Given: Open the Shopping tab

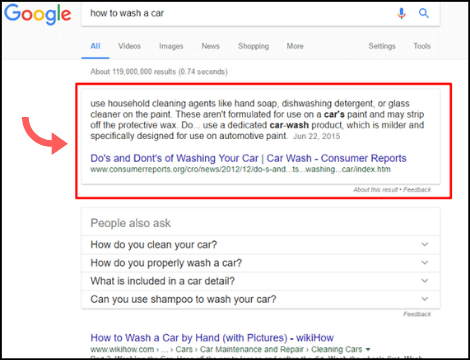Looking at the screenshot, I should pos(253,46).
